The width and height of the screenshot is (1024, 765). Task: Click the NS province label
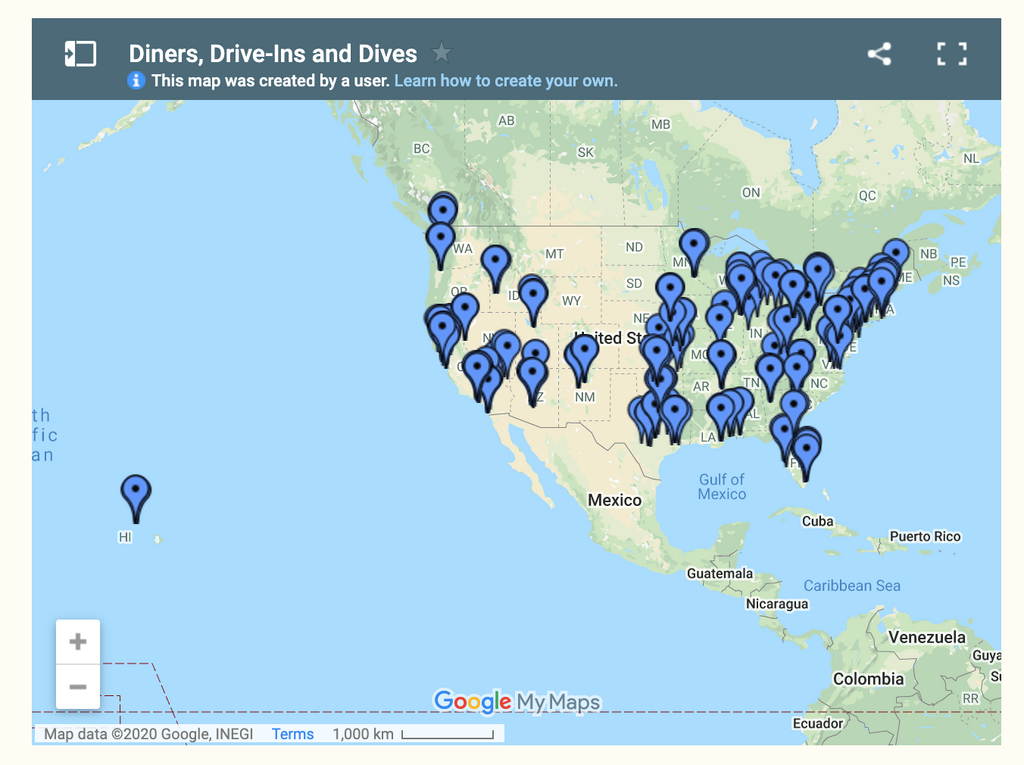pyautogui.click(x=952, y=281)
